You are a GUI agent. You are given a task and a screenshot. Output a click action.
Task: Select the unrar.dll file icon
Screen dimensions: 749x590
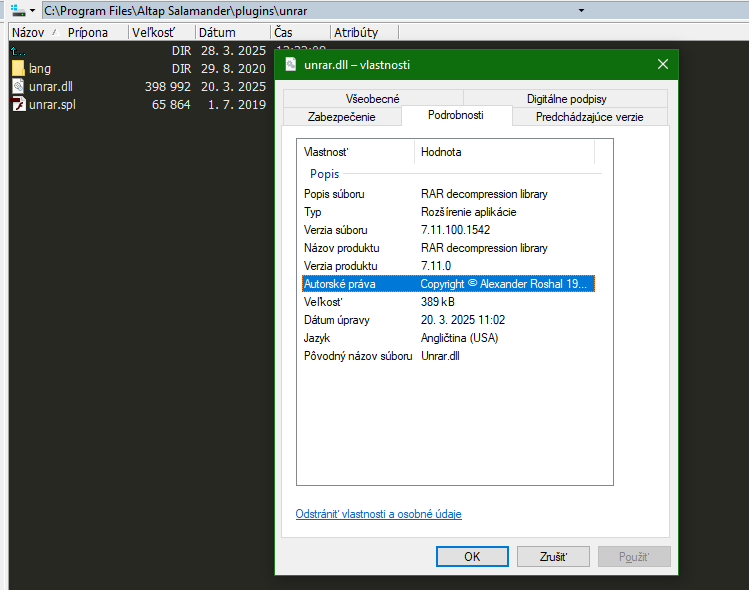point(18,86)
